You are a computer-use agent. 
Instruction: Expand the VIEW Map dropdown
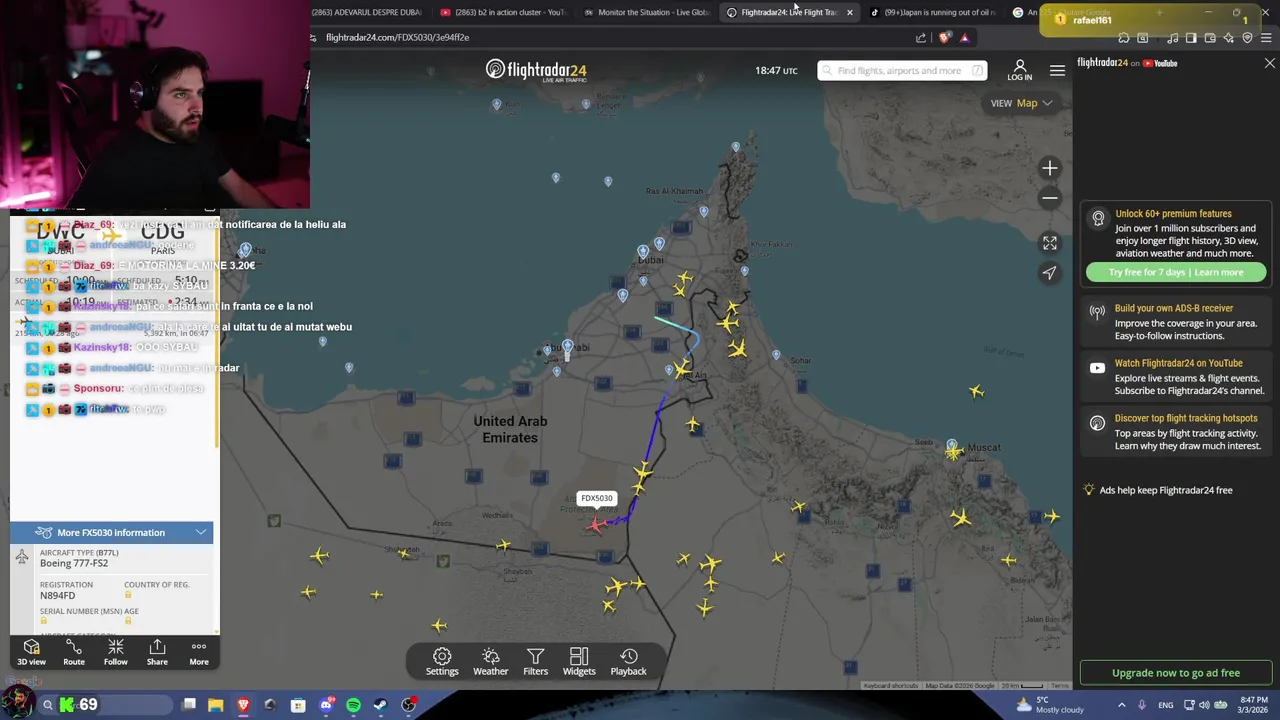[1021, 103]
